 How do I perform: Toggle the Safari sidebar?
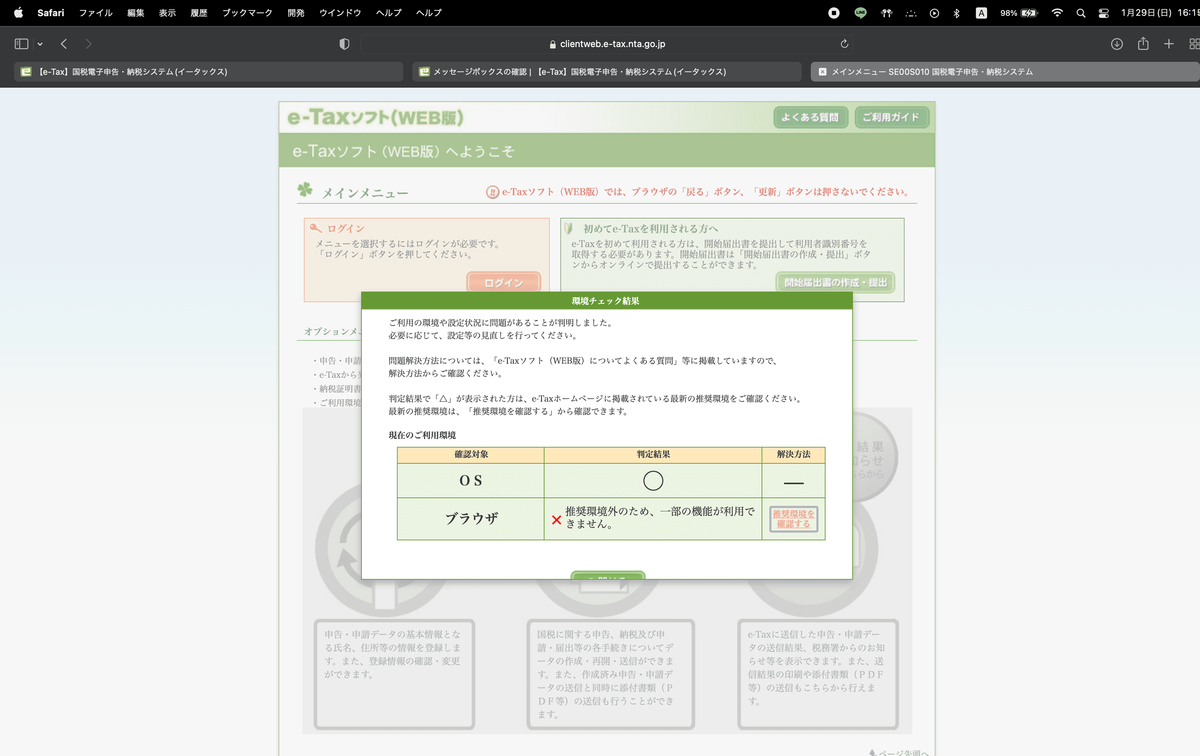tap(21, 44)
